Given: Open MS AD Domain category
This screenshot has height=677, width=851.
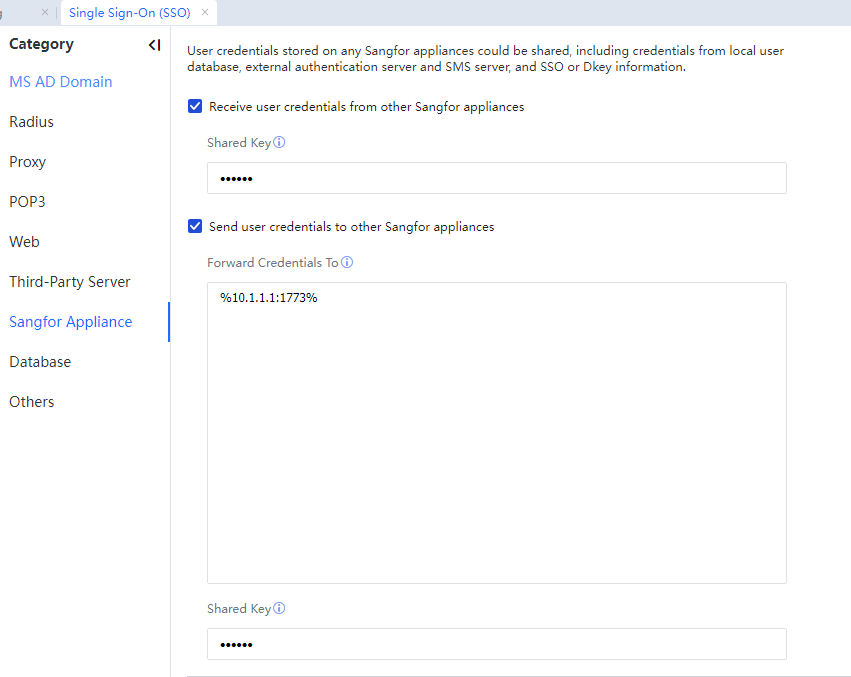Looking at the screenshot, I should click(x=61, y=82).
